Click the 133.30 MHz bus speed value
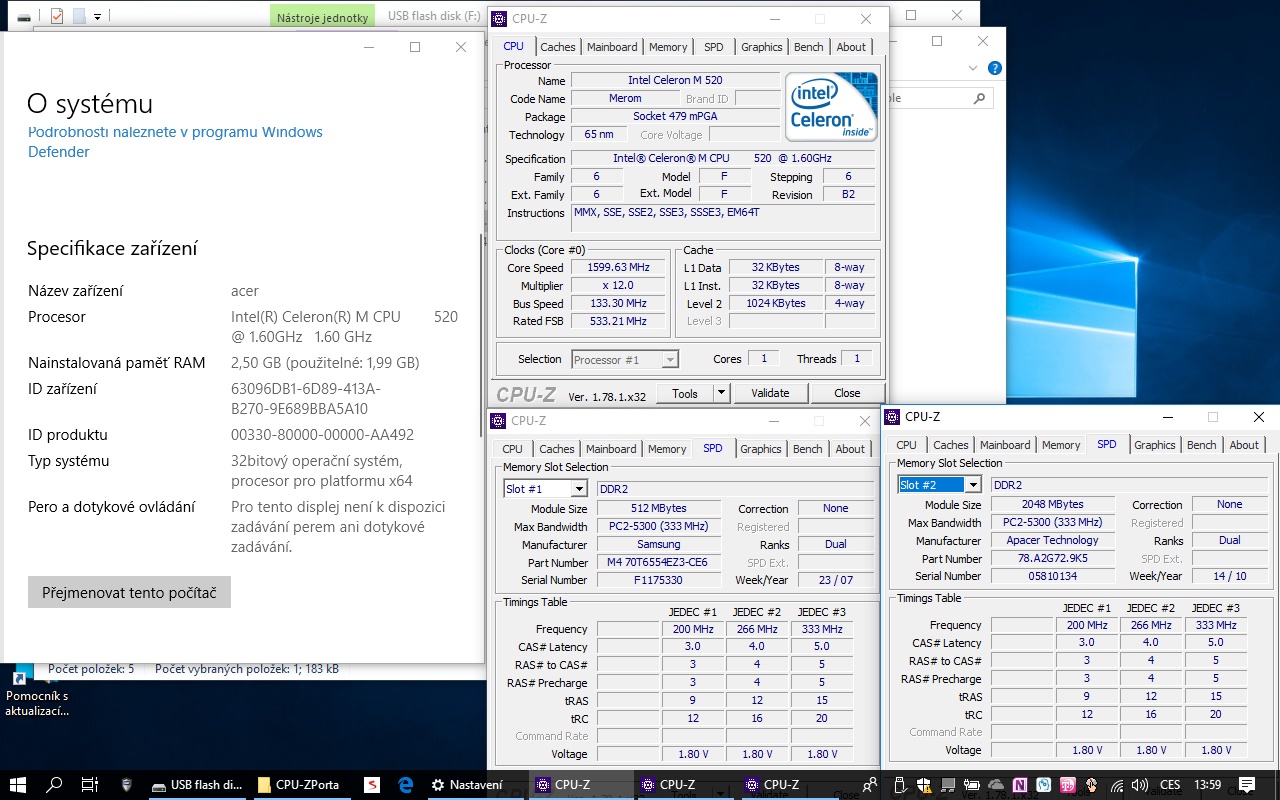Image resolution: width=1280 pixels, height=800 pixels. (620, 303)
